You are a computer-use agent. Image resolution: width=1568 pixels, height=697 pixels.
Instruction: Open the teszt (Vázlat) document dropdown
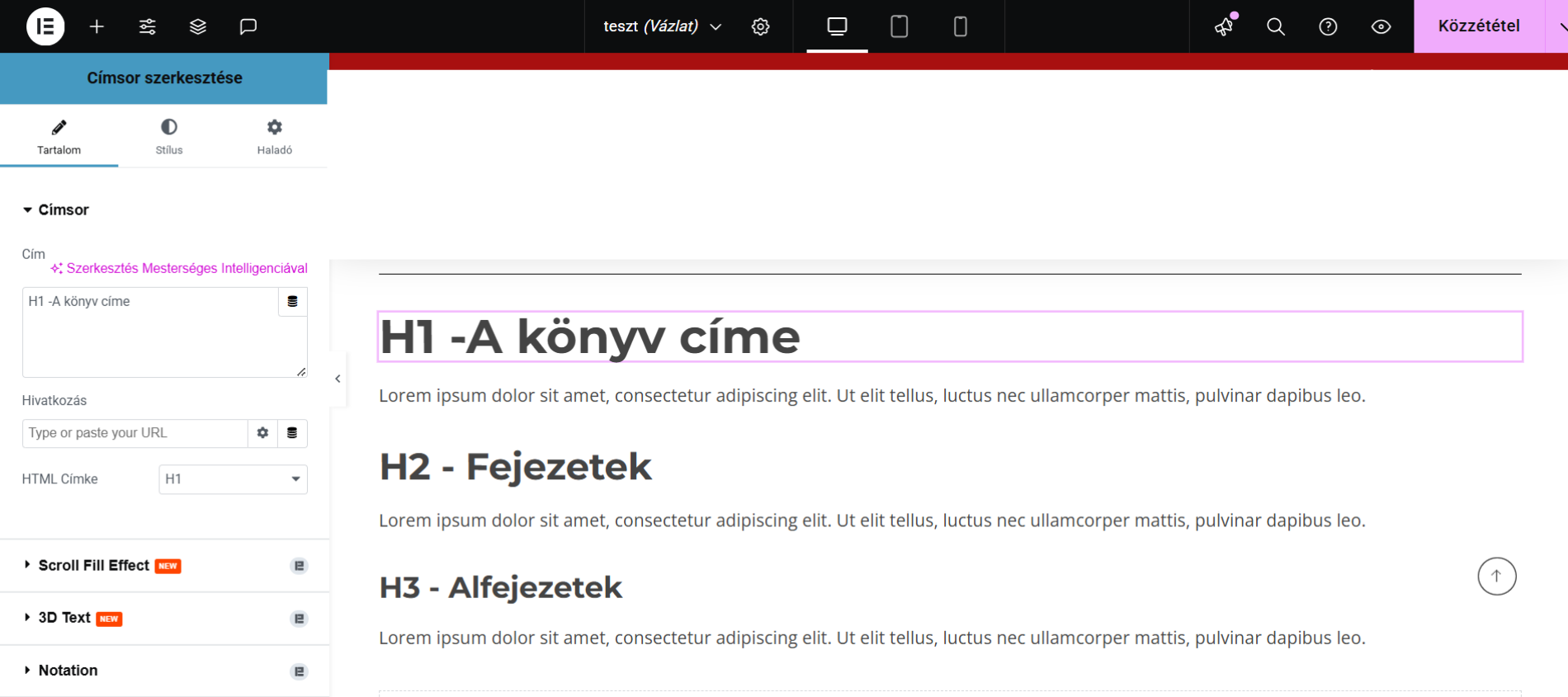662,26
